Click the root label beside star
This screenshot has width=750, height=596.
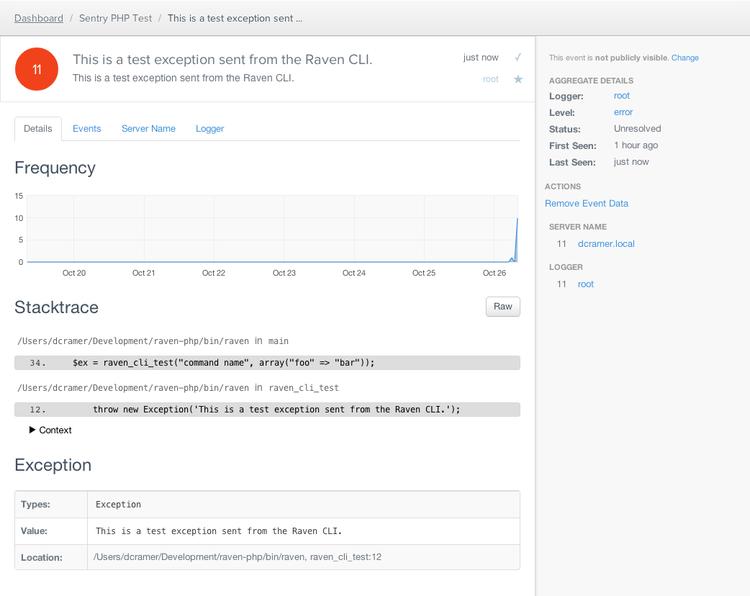click(490, 79)
